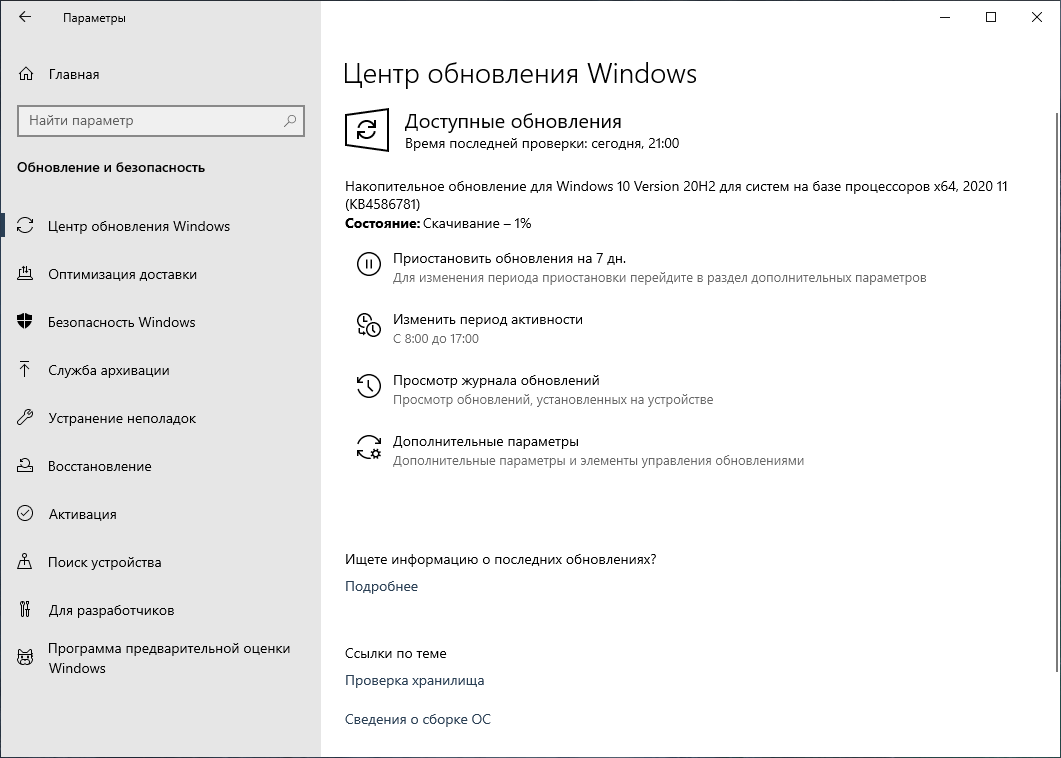Image resolution: width=1061 pixels, height=758 pixels.
Task: Select Восстановление in the sidebar
Action: click(x=100, y=466)
